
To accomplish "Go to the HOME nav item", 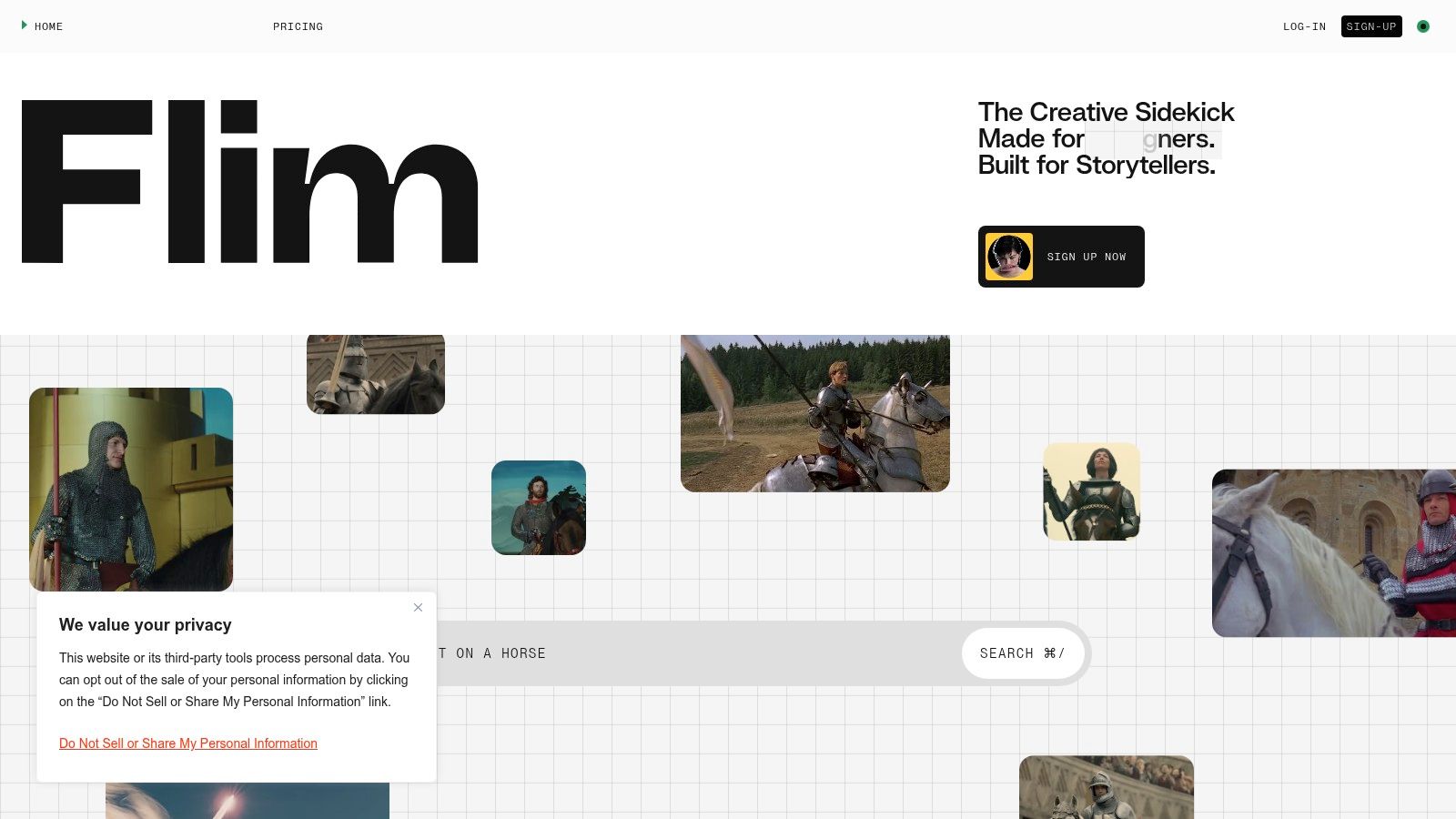I will 48,26.
